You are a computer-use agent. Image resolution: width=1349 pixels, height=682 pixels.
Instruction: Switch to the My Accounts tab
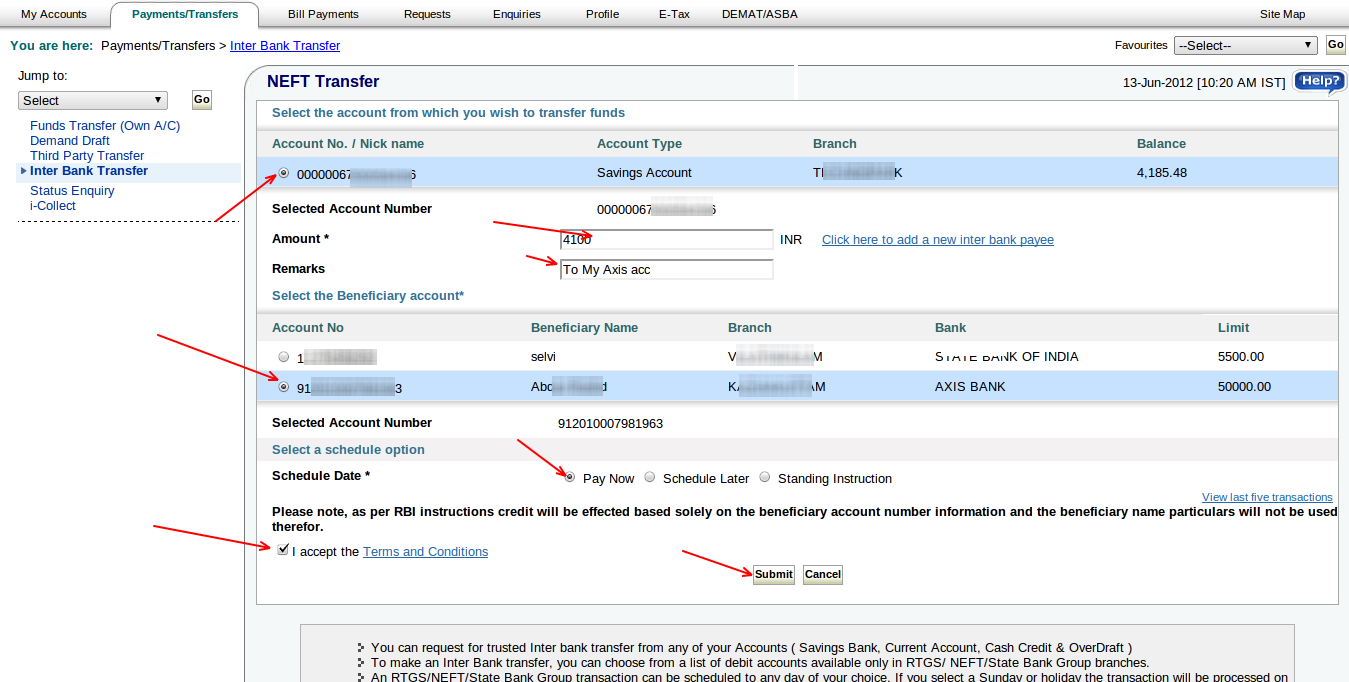tap(54, 14)
